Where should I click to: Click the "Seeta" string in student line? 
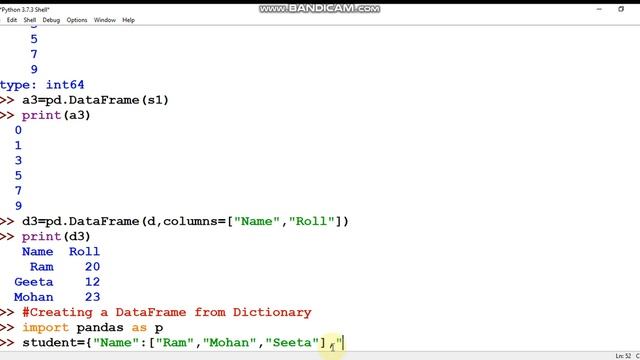292,342
